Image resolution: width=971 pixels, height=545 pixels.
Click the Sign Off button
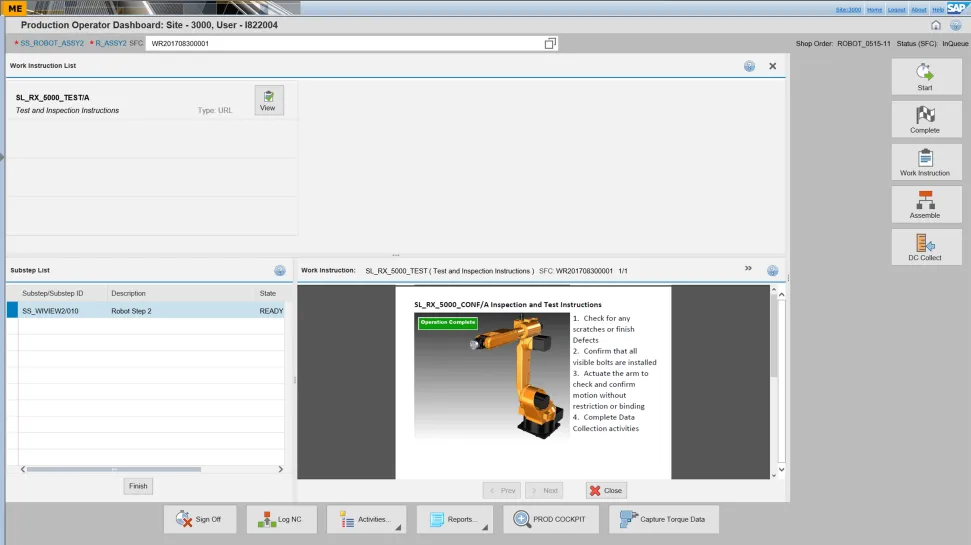(198, 519)
